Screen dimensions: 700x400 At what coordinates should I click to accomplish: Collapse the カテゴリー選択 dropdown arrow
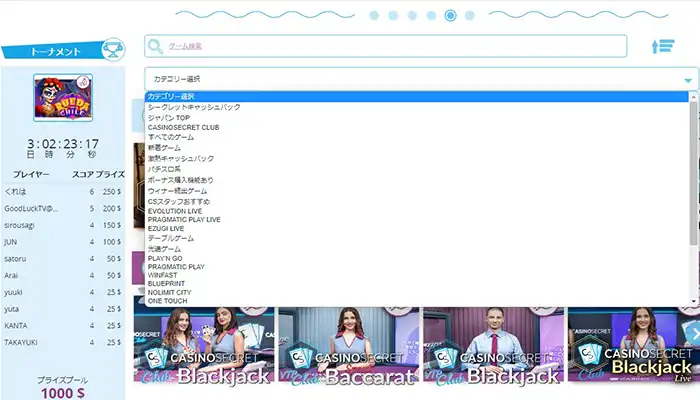point(688,80)
